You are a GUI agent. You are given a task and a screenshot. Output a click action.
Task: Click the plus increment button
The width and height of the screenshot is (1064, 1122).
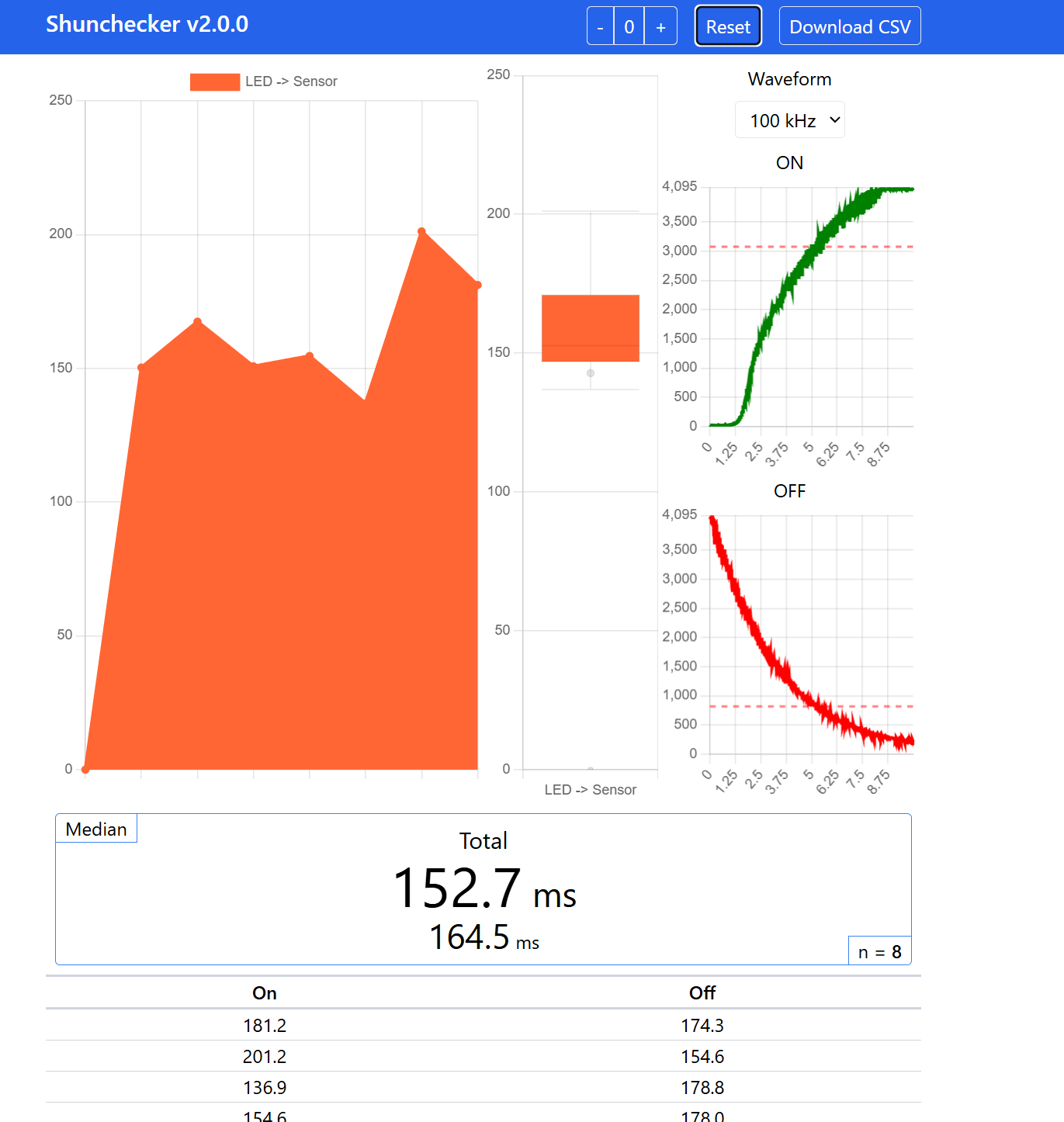(x=660, y=27)
